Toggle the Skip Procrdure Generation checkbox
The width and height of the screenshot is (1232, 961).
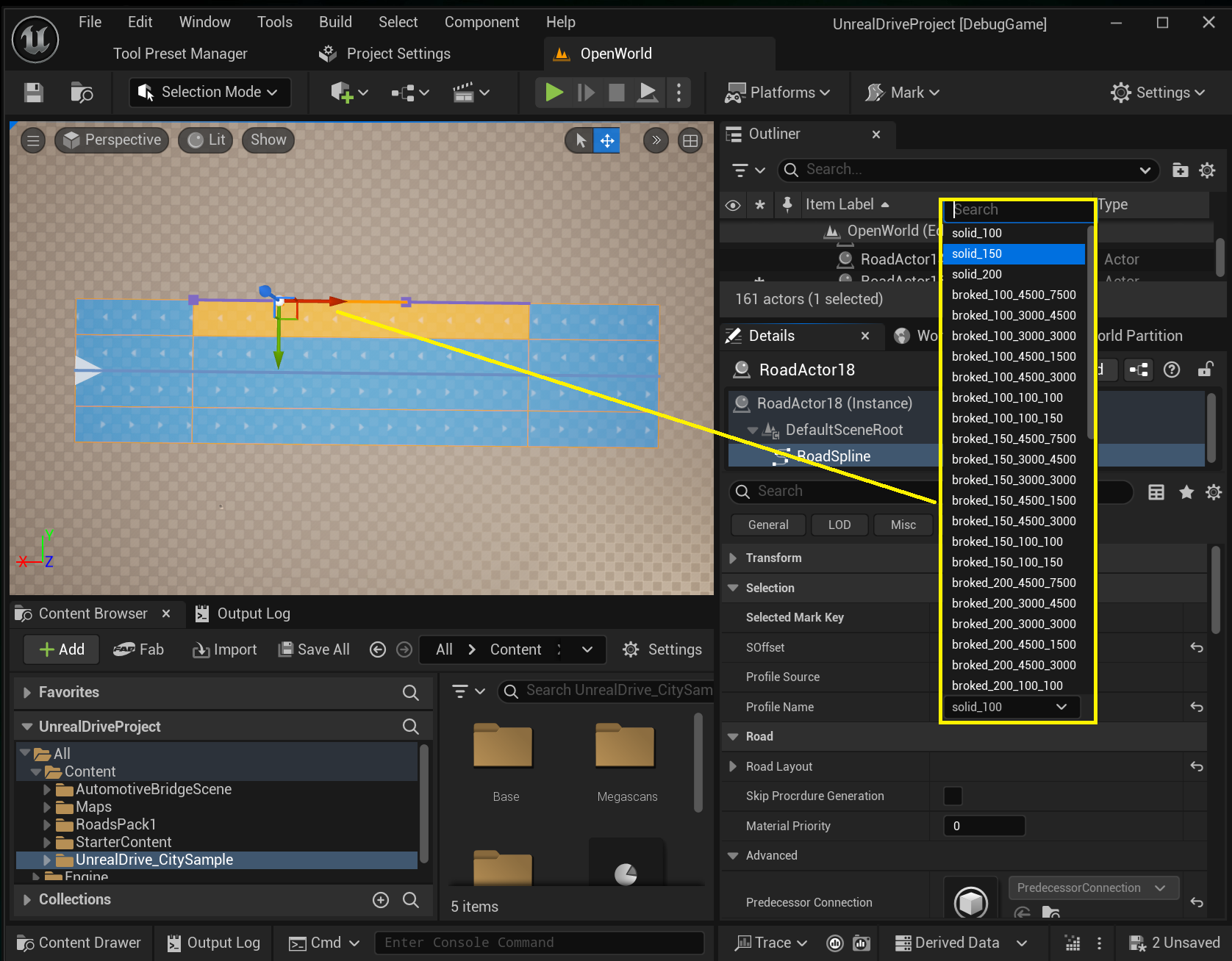953,796
